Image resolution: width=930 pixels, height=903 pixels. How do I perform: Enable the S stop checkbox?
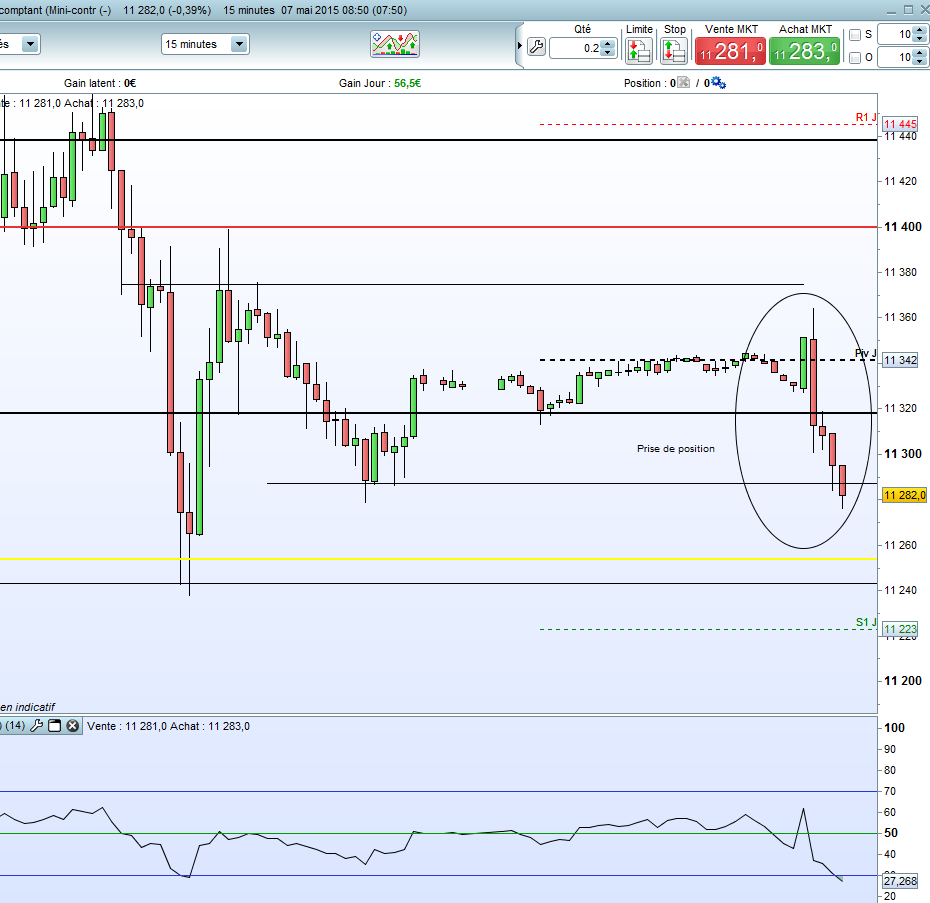coord(855,35)
